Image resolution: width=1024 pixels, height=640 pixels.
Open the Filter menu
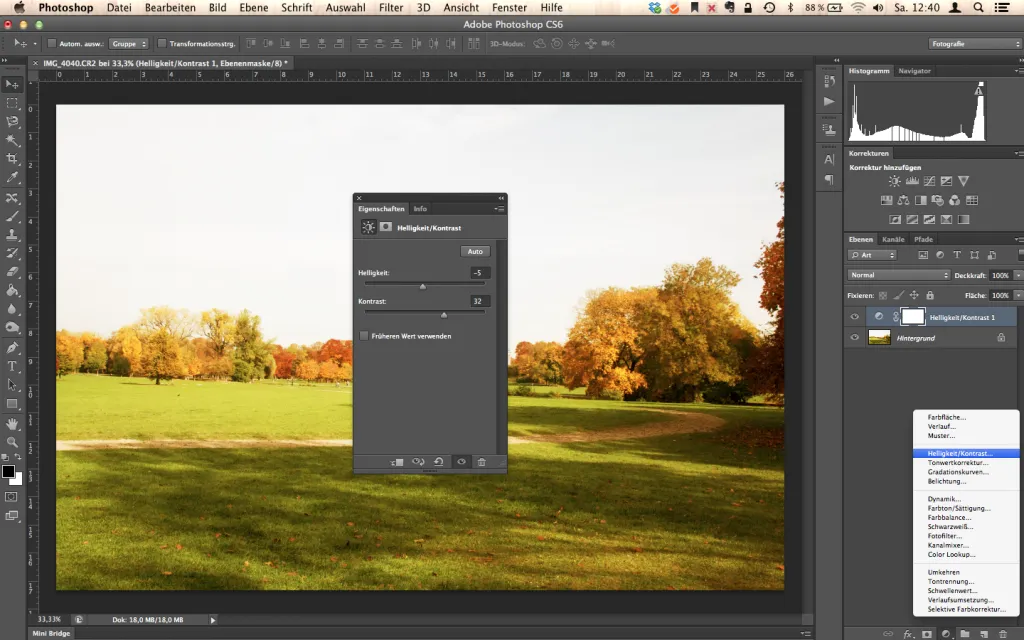[391, 8]
